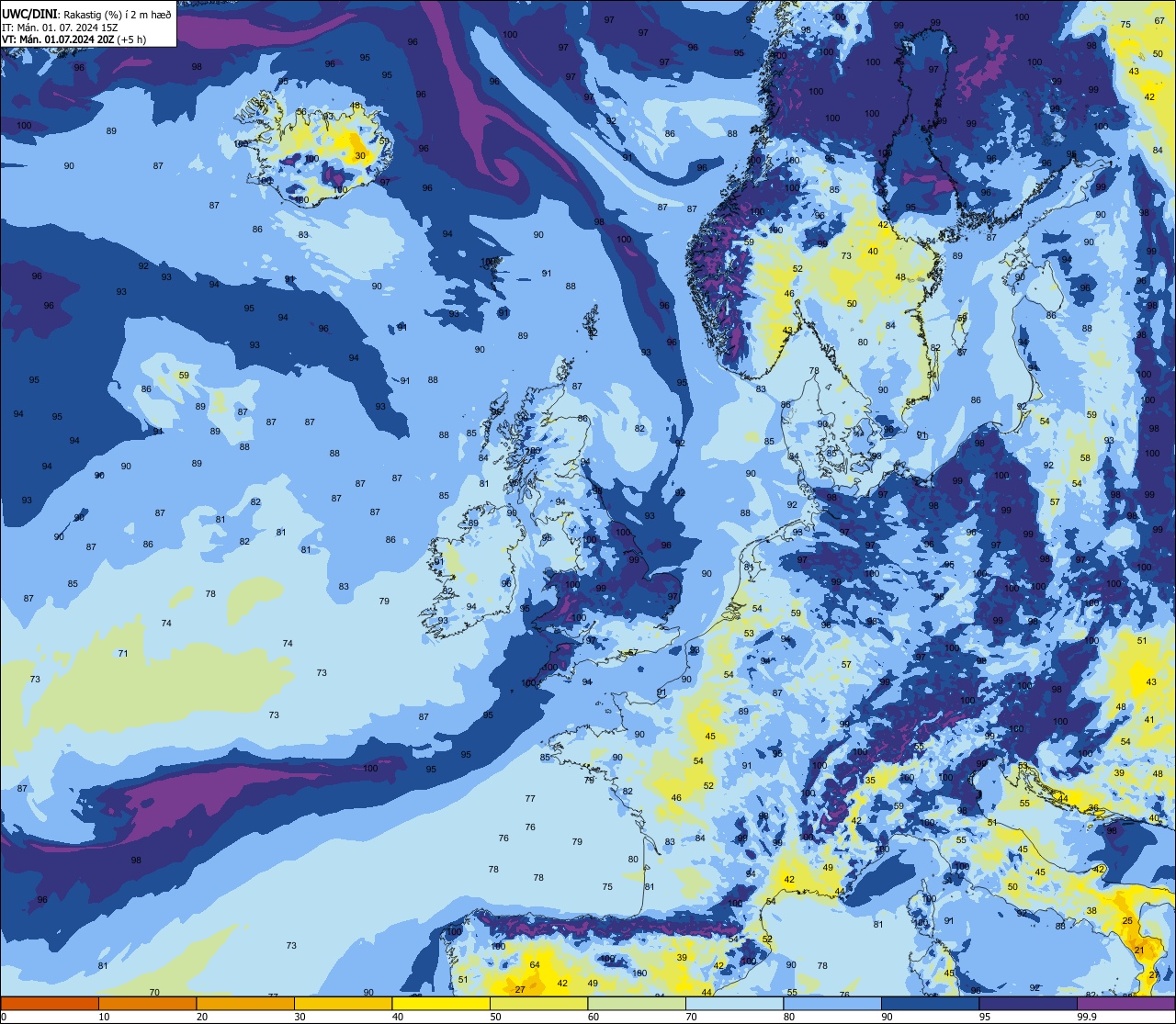Click the 'IT: Mán. 01. 07. 2024 15Z' line
This screenshot has width=1176, height=1024.
point(60,27)
